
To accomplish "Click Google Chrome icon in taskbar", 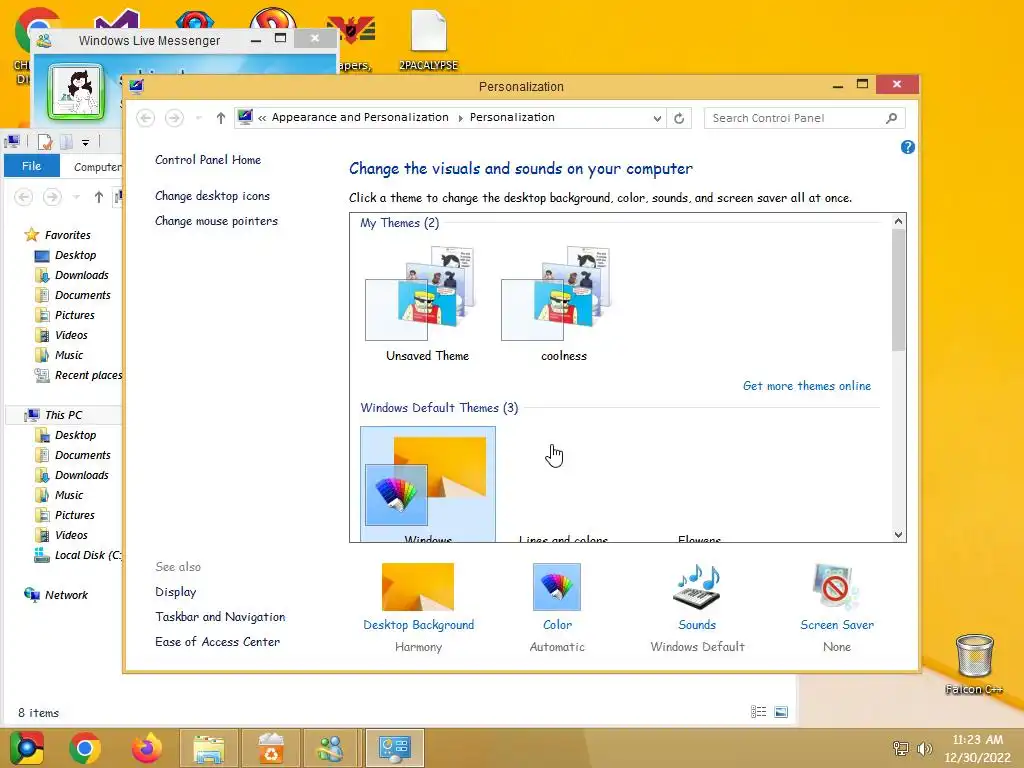I will 85,748.
